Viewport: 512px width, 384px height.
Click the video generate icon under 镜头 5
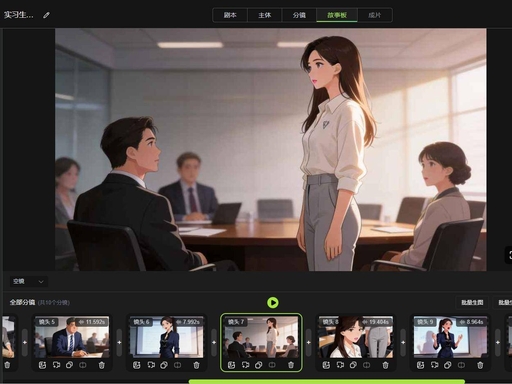coord(56,365)
